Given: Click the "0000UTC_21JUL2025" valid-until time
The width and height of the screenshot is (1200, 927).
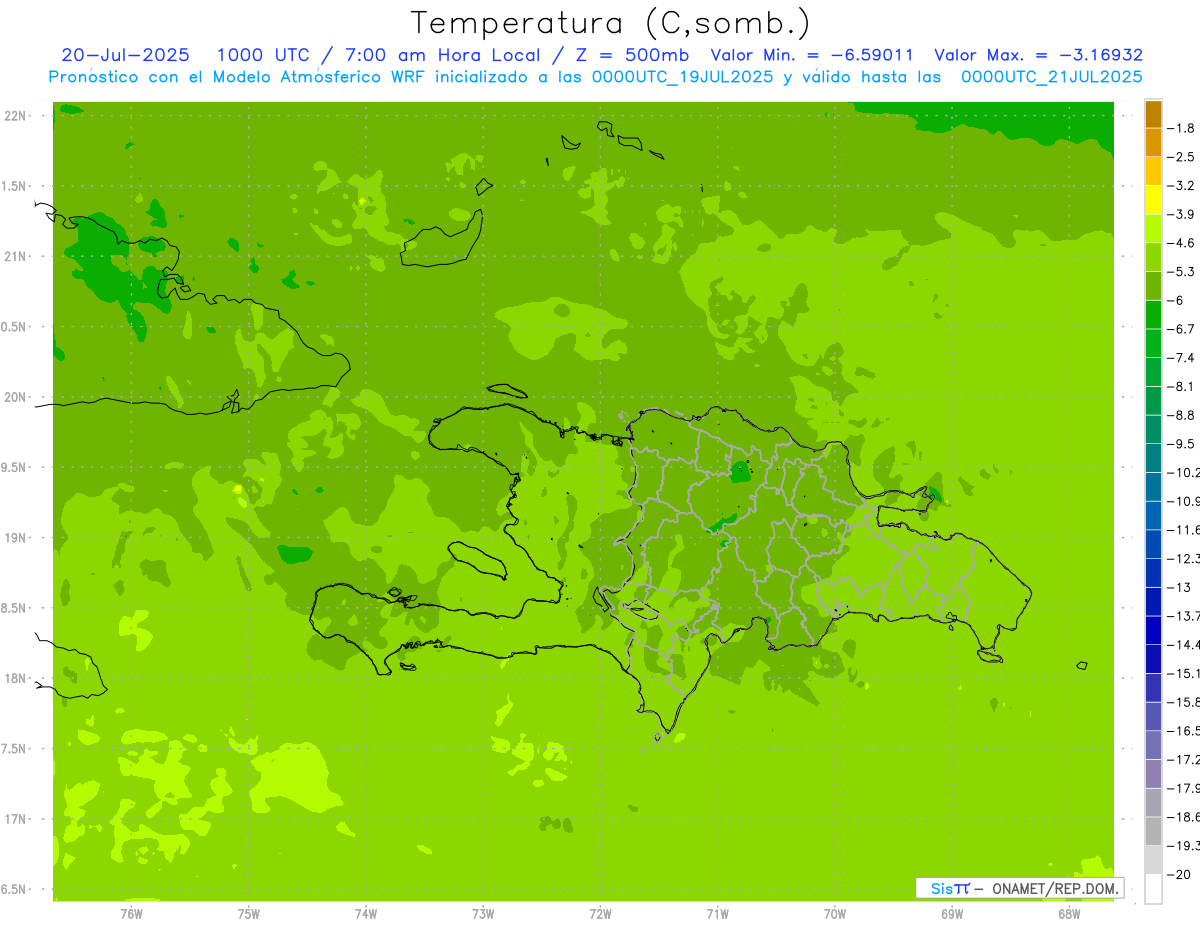Looking at the screenshot, I should click(x=1051, y=77).
